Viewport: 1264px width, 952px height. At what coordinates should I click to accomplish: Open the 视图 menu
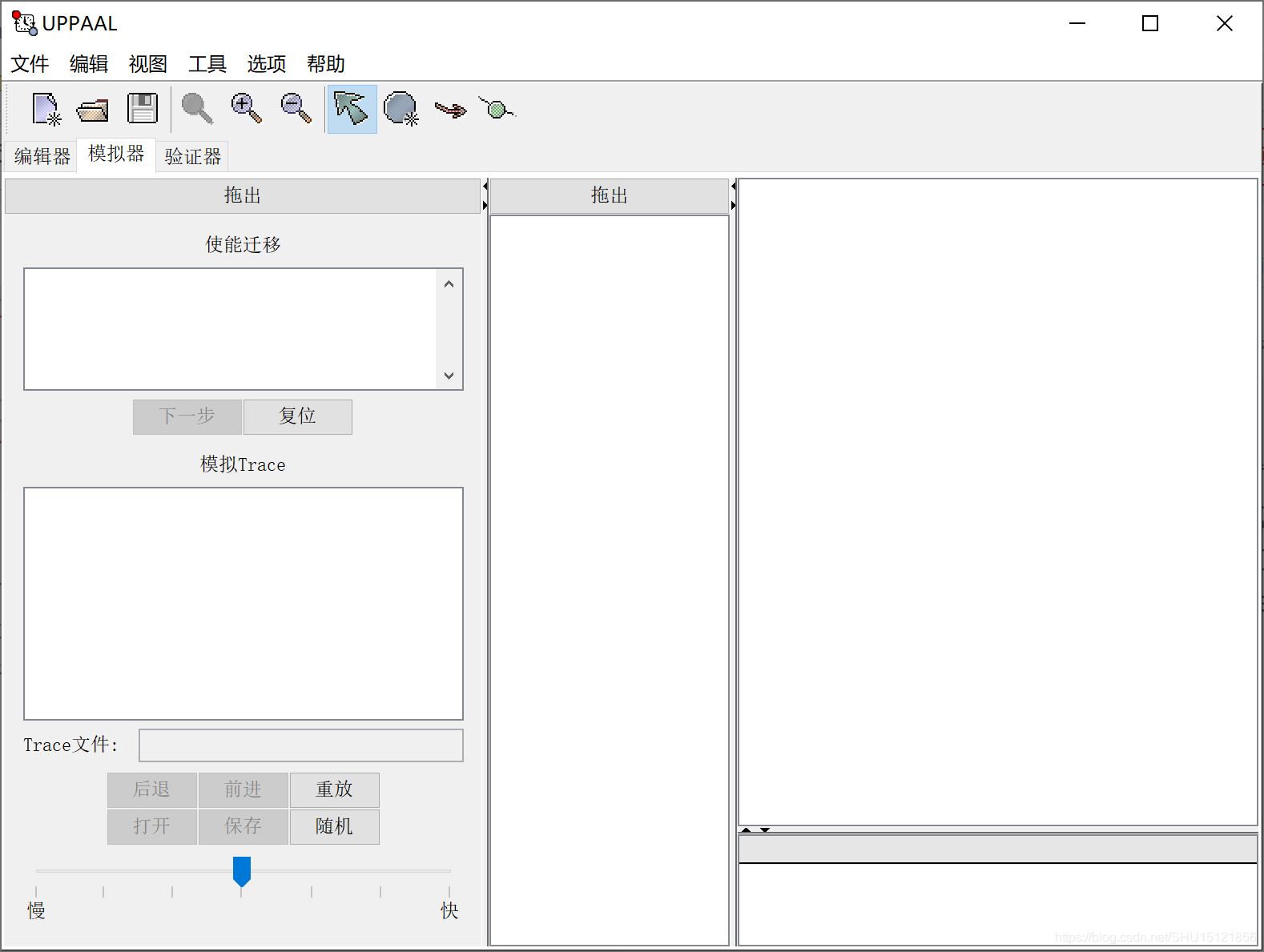[148, 64]
